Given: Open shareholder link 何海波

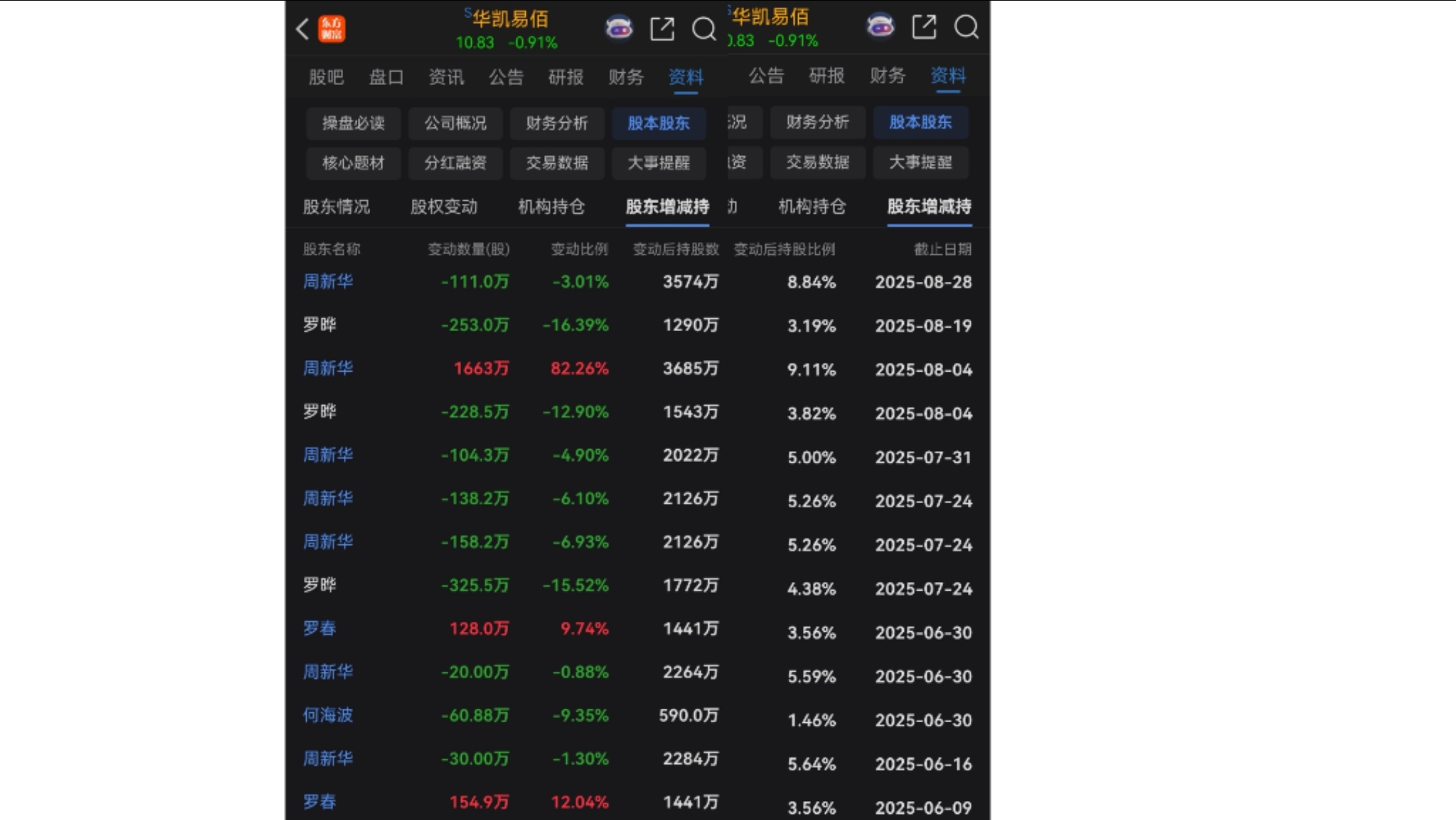Looking at the screenshot, I should coord(328,715).
